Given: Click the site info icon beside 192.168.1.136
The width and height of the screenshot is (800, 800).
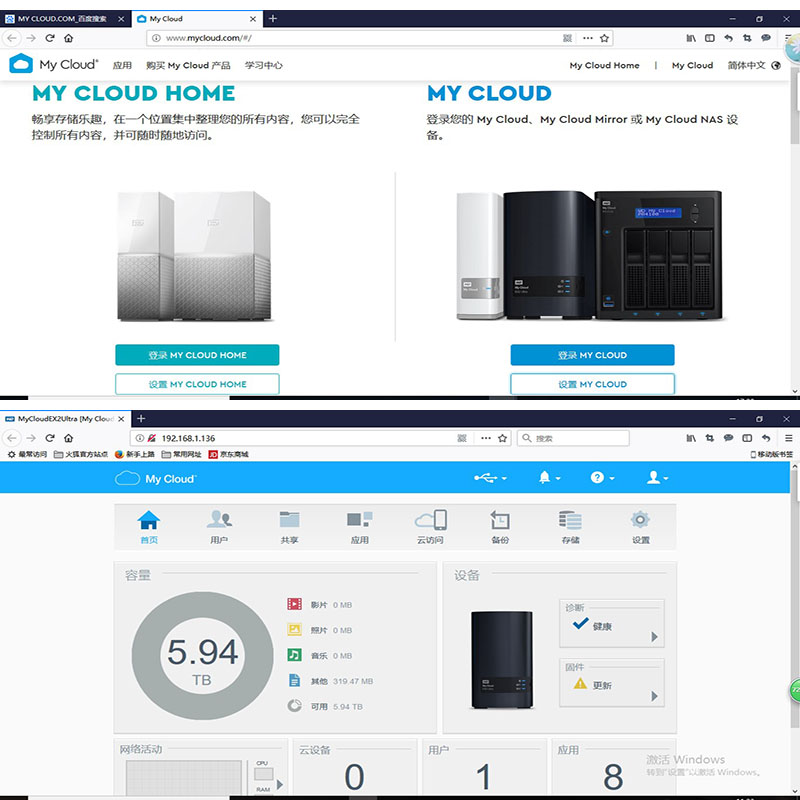Looking at the screenshot, I should click(140, 438).
